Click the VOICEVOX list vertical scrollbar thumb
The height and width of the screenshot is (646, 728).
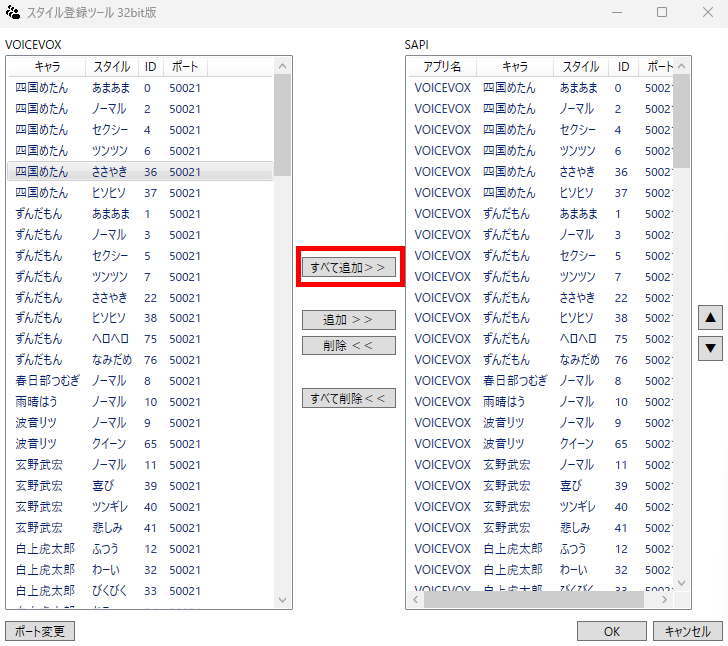[282, 125]
